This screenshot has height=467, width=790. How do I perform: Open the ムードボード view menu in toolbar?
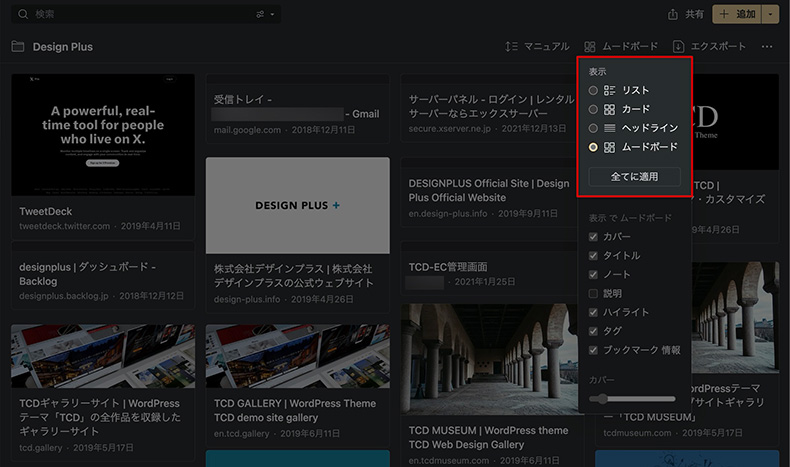(x=621, y=46)
